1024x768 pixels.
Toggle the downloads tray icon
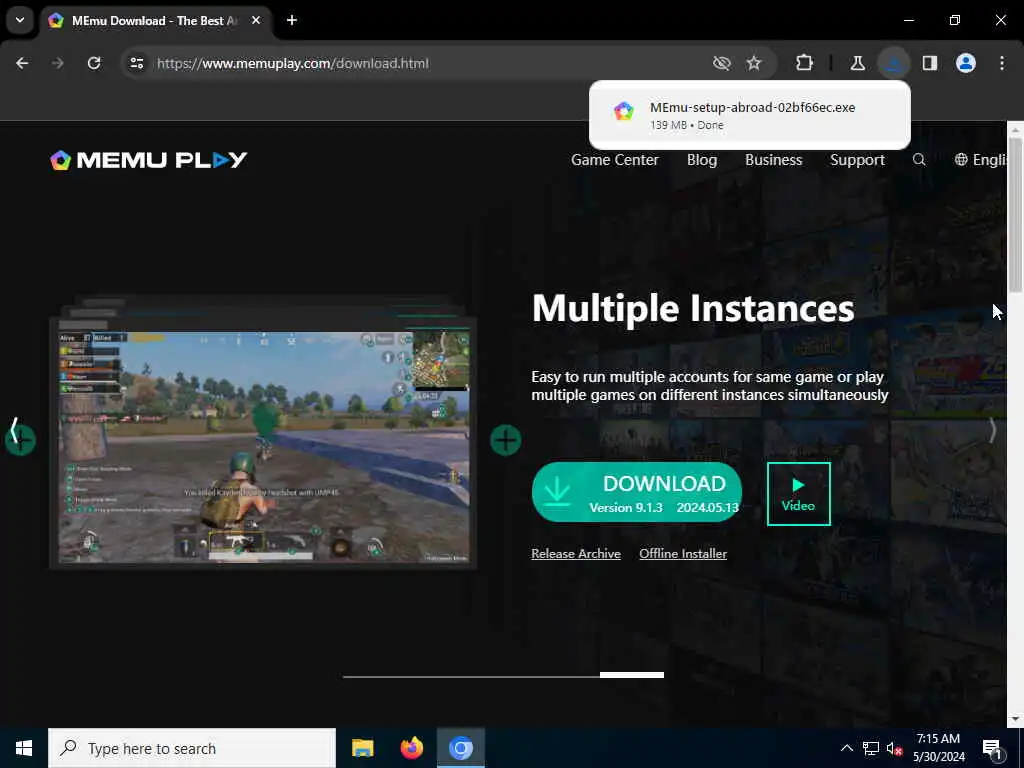click(x=893, y=63)
